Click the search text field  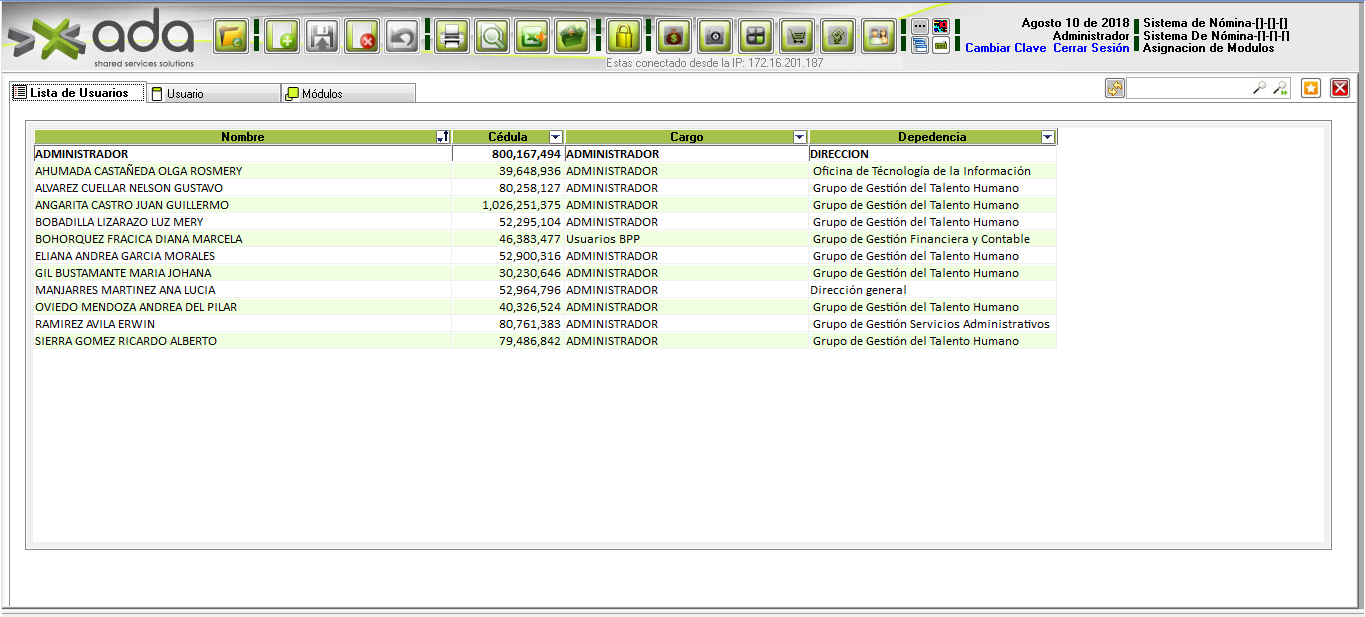[x=1188, y=88]
